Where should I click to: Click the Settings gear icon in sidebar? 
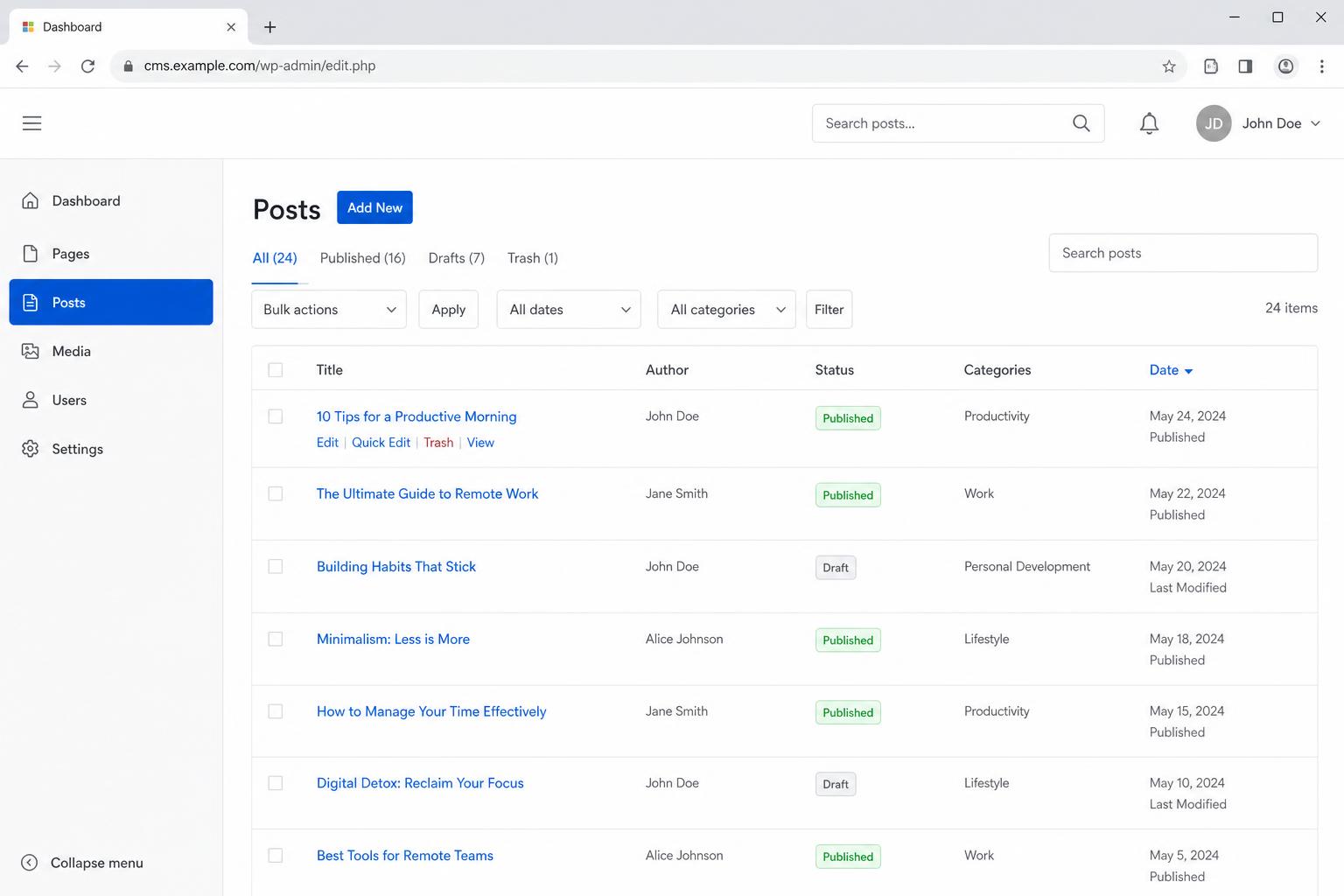coord(31,449)
